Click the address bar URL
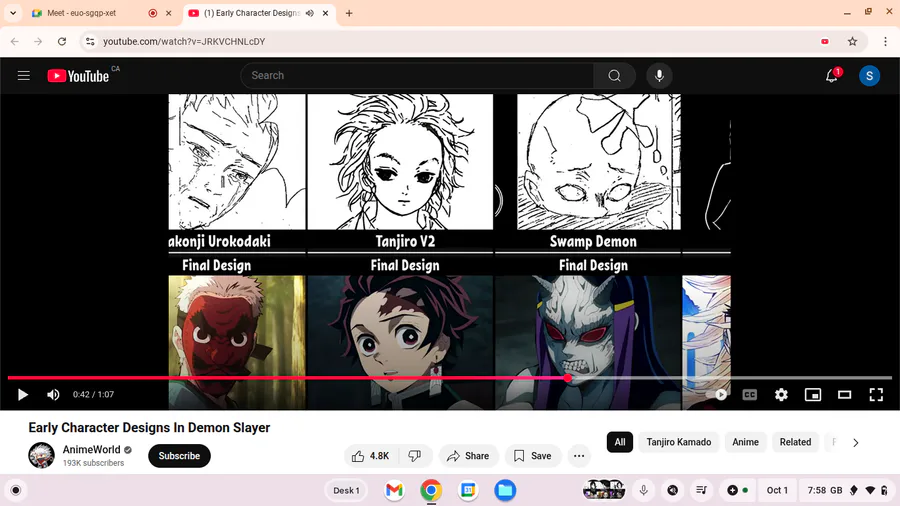The width and height of the screenshot is (900, 506). [x=184, y=41]
